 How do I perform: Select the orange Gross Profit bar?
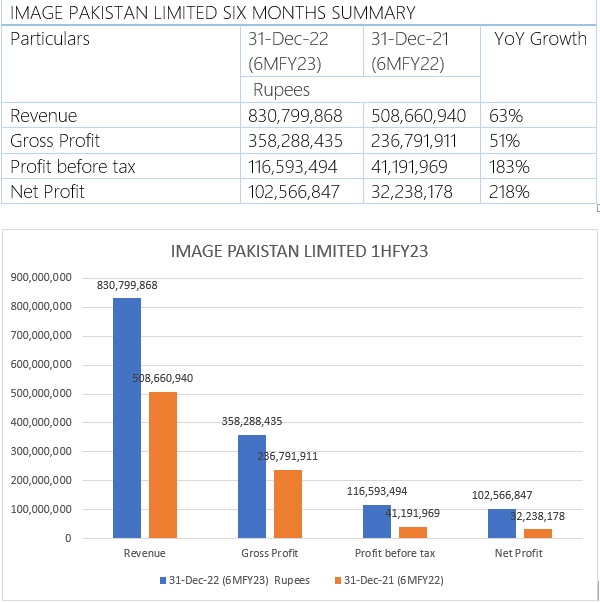coord(288,504)
